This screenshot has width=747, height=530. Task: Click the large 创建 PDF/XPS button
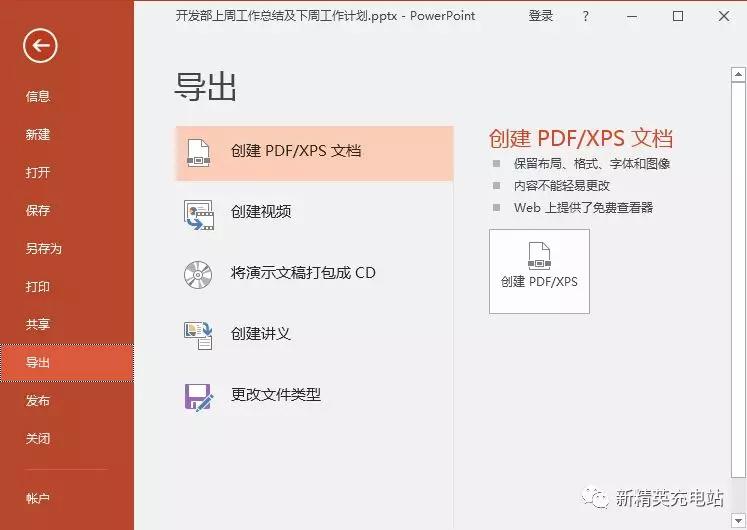pos(539,271)
